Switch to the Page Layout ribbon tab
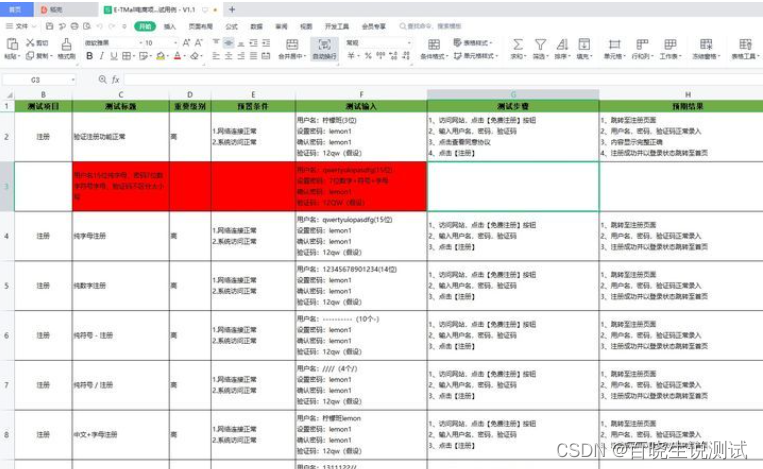 (200, 26)
